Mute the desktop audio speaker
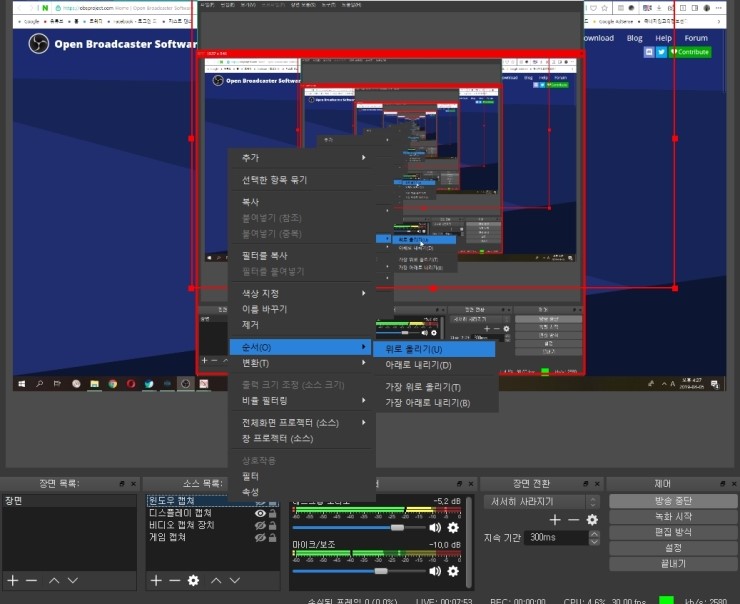This screenshot has width=740, height=604. pyautogui.click(x=435, y=528)
